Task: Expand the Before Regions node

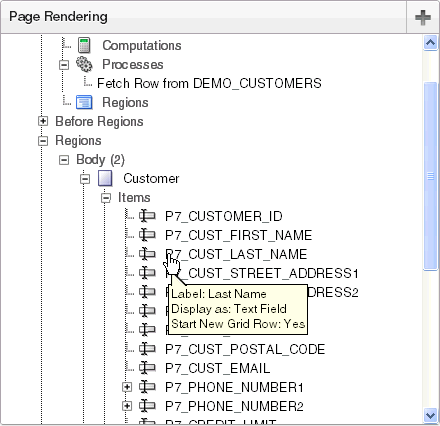Action: coord(43,121)
